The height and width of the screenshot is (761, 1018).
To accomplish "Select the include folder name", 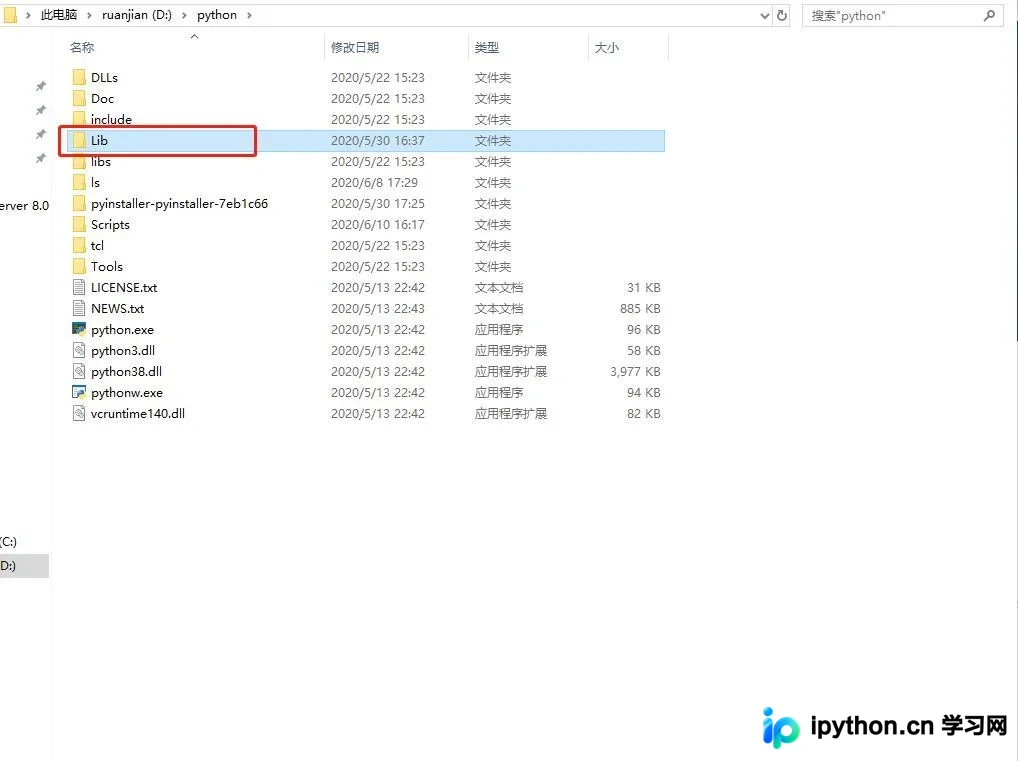I will [111, 119].
